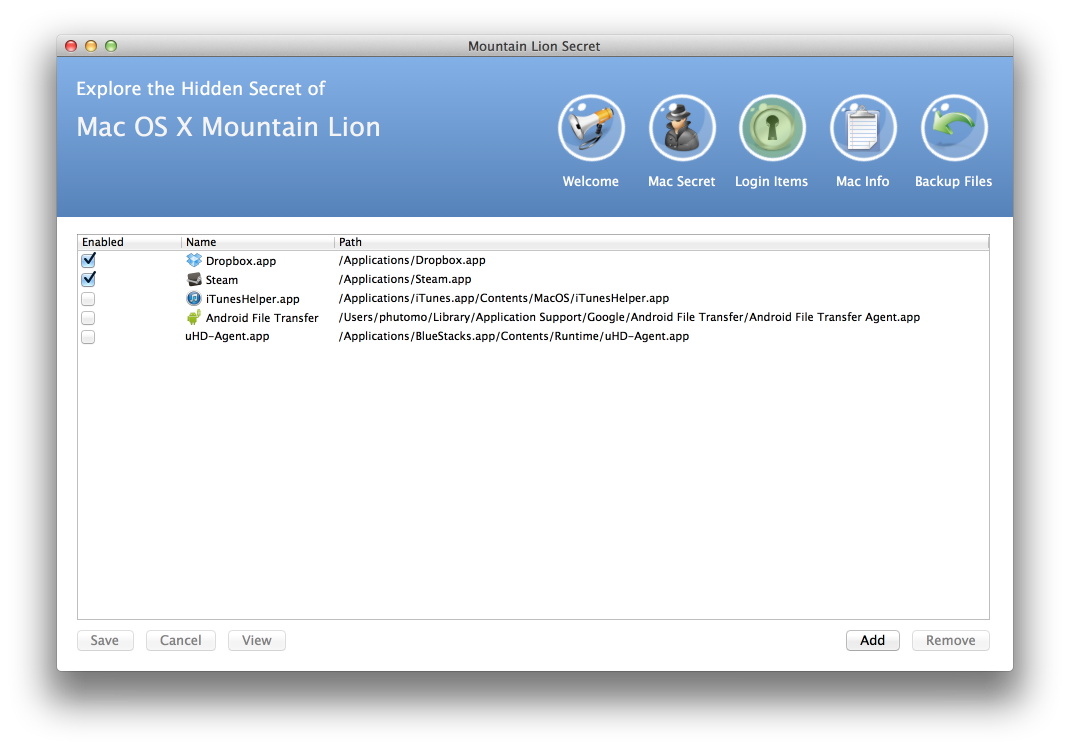This screenshot has height=750, width=1070.
Task: Click the iTunesHelper.app path text
Action: [x=504, y=298]
